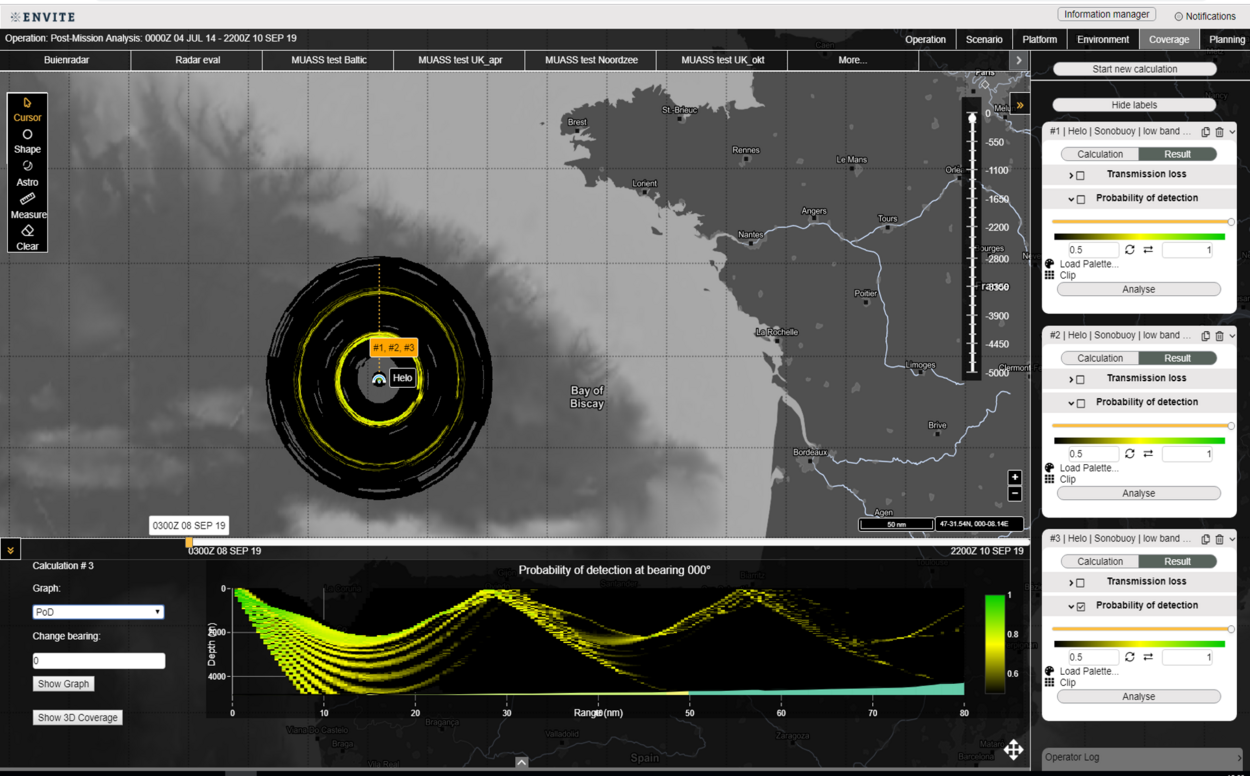Click the Start new calculation button
This screenshot has width=1250, height=776.
[x=1134, y=69]
